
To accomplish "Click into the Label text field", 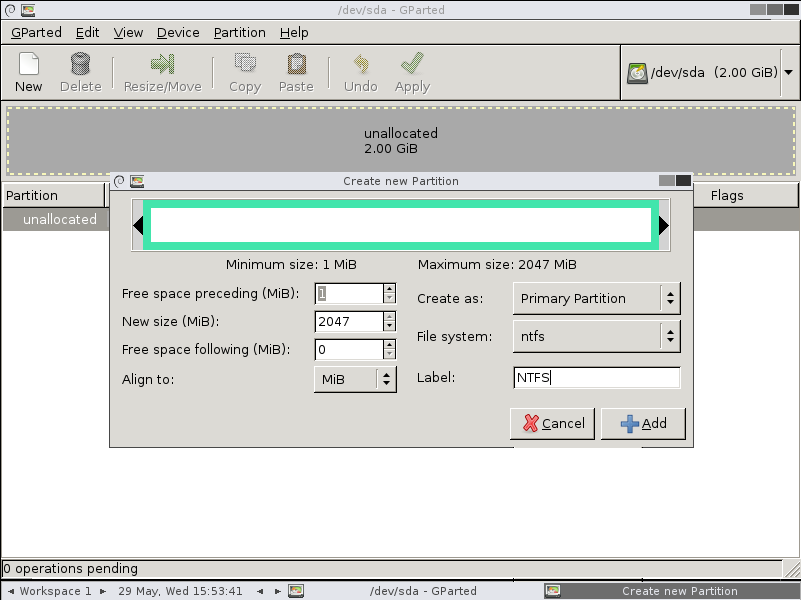I will coord(597,378).
